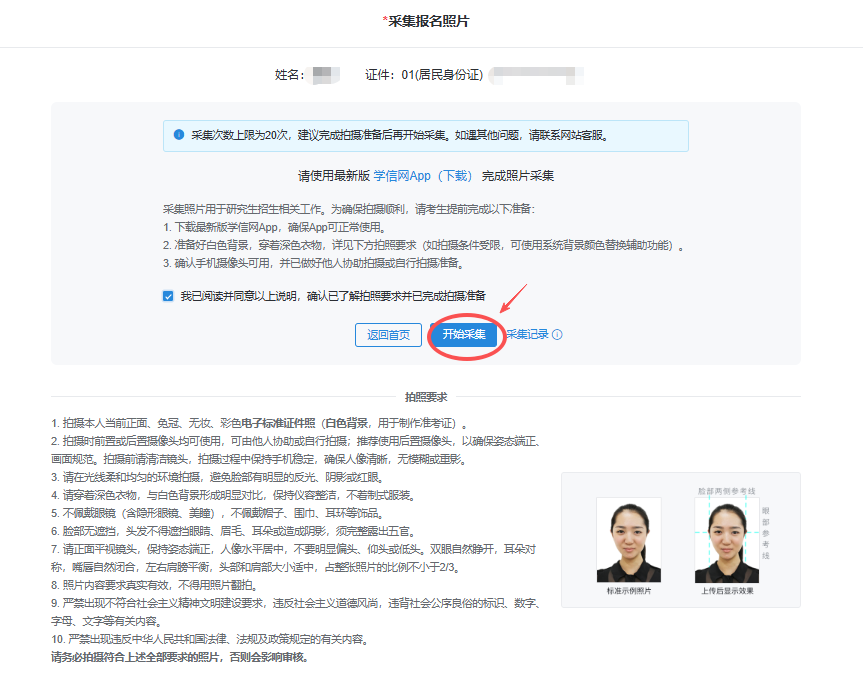Open the 学信网App（下载）link

coord(423,176)
